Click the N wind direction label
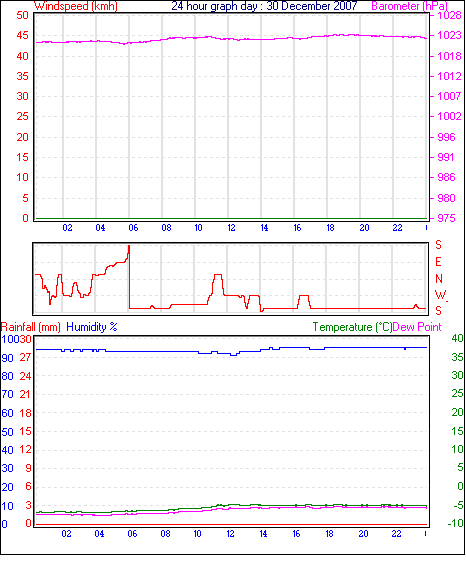466x563 pixels. (x=439, y=279)
